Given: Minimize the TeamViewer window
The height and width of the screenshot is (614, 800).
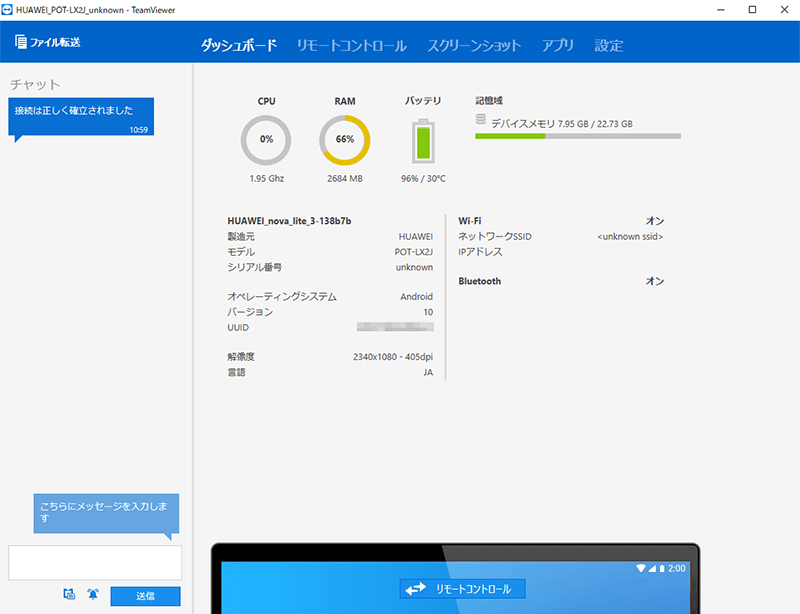Looking at the screenshot, I should [x=720, y=10].
